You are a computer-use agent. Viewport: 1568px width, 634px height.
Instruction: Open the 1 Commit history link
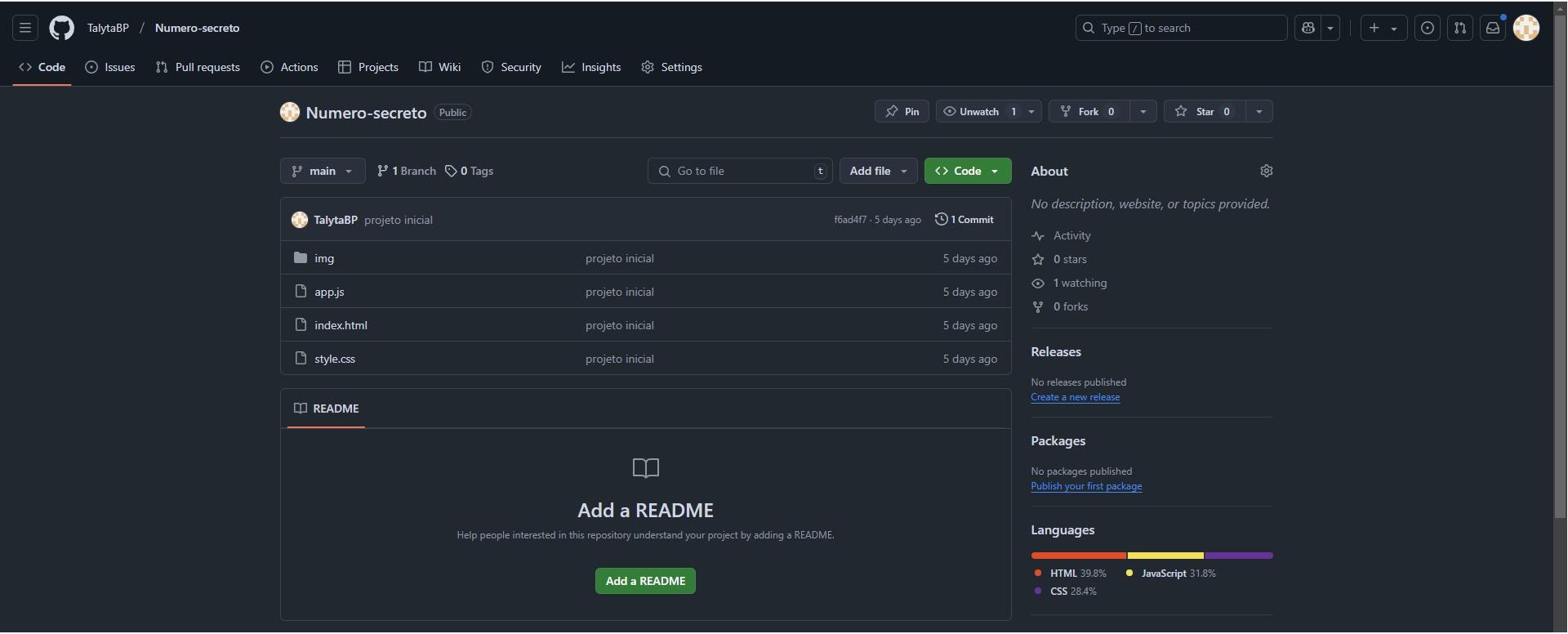(x=964, y=220)
